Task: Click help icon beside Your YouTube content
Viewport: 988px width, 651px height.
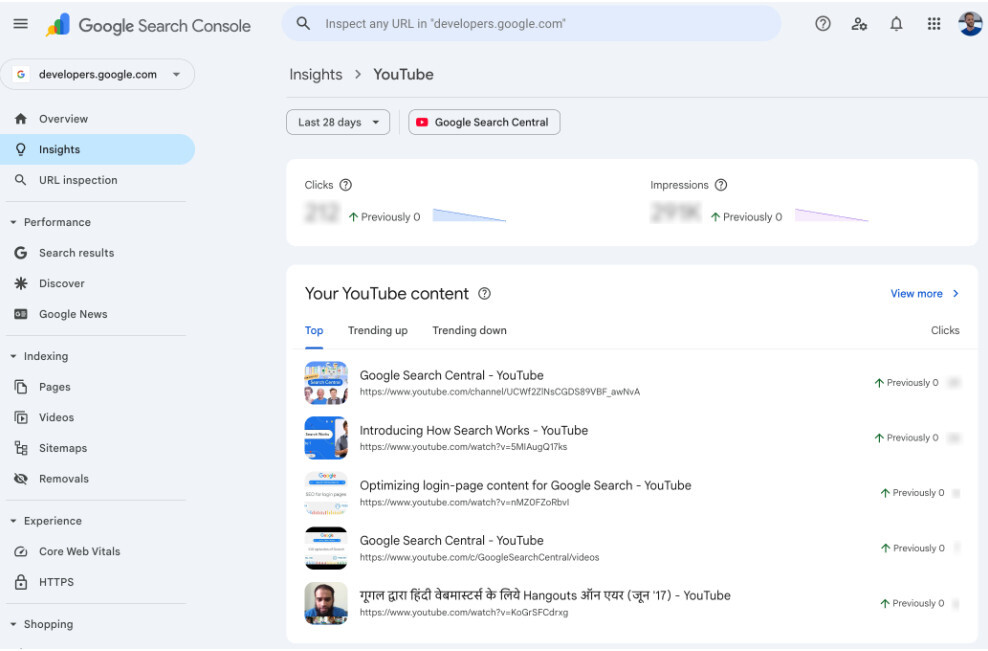Action: tap(485, 294)
